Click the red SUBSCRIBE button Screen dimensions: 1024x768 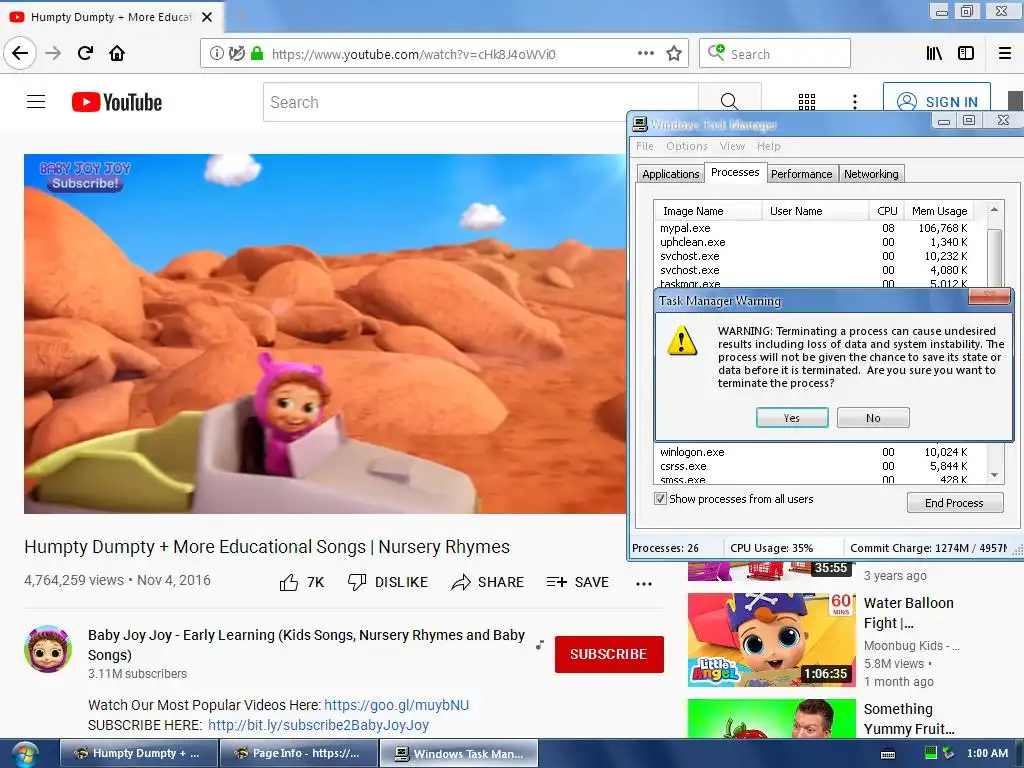609,654
